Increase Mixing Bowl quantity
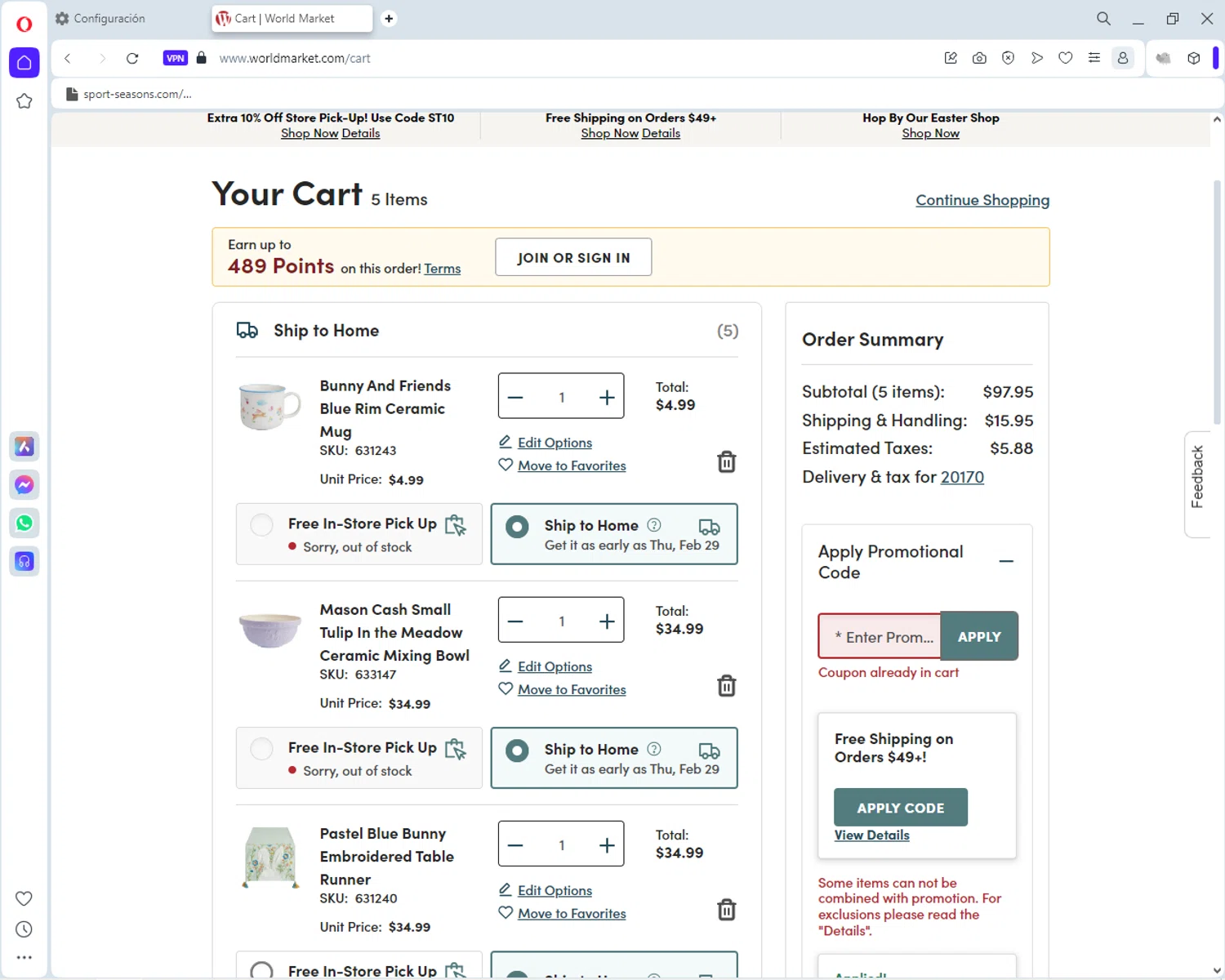The width and height of the screenshot is (1225, 980). (x=607, y=621)
